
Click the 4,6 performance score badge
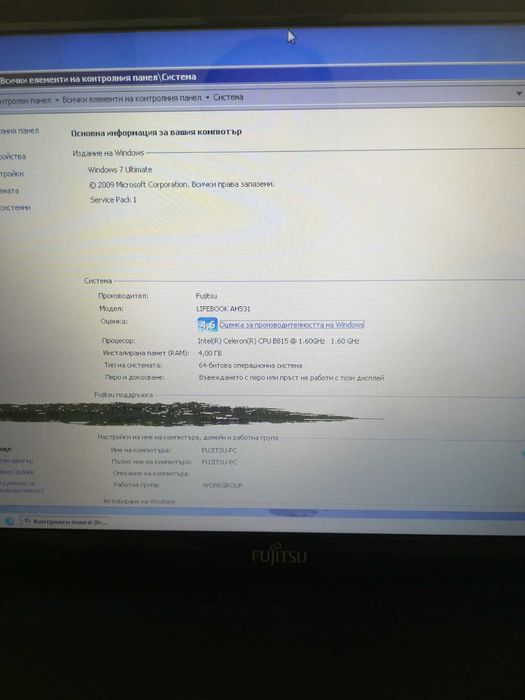tap(207, 325)
